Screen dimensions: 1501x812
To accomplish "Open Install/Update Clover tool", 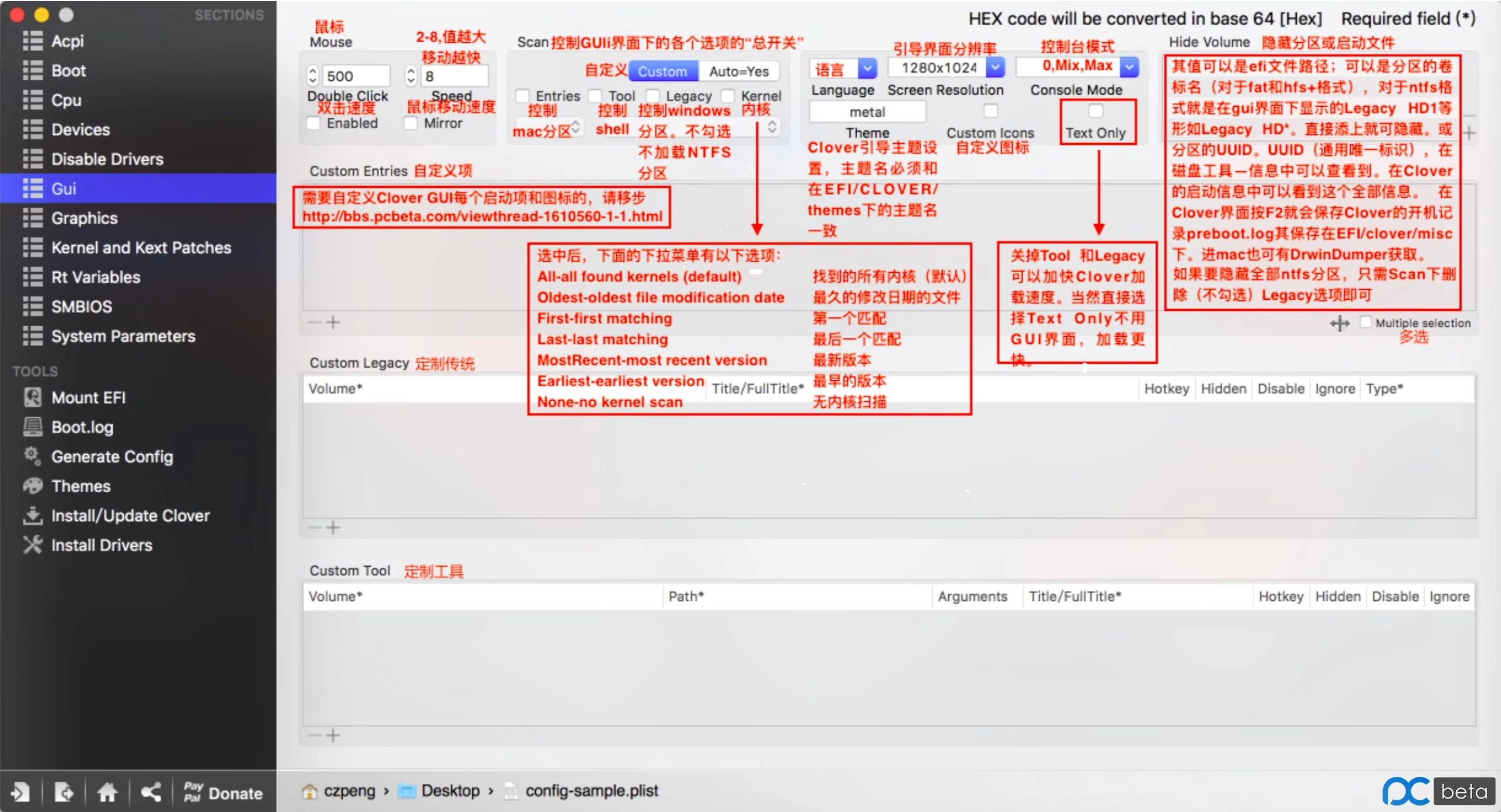I will (116, 515).
